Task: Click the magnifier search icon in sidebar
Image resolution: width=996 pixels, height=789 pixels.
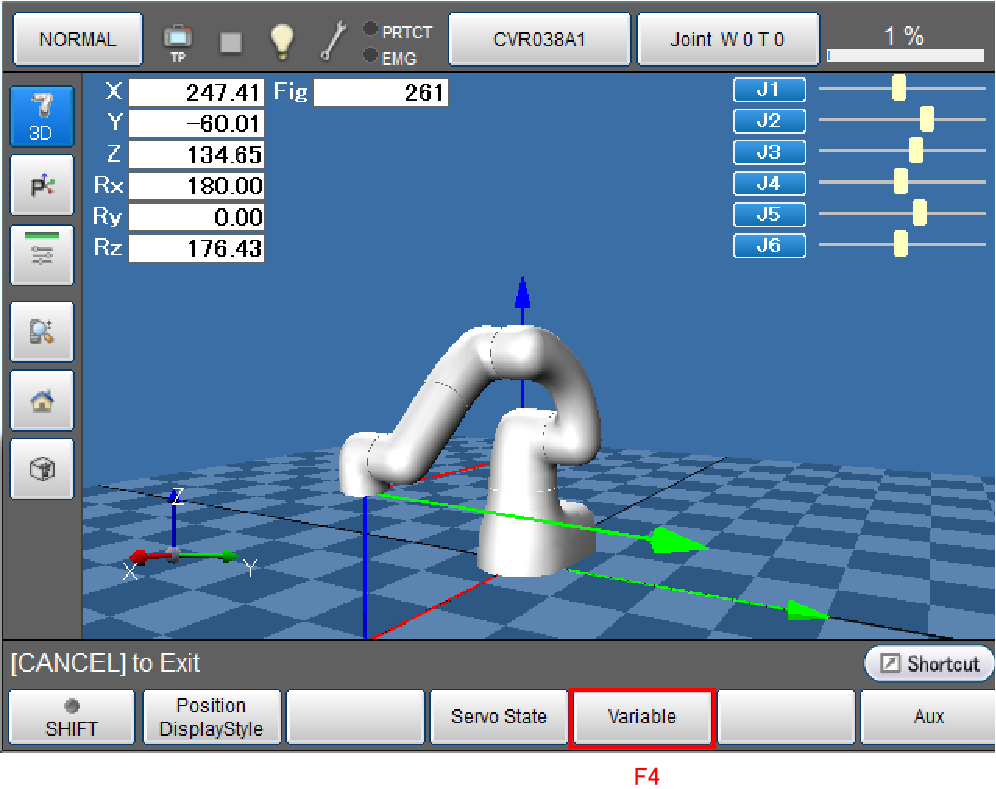Action: pyautogui.click(x=41, y=331)
